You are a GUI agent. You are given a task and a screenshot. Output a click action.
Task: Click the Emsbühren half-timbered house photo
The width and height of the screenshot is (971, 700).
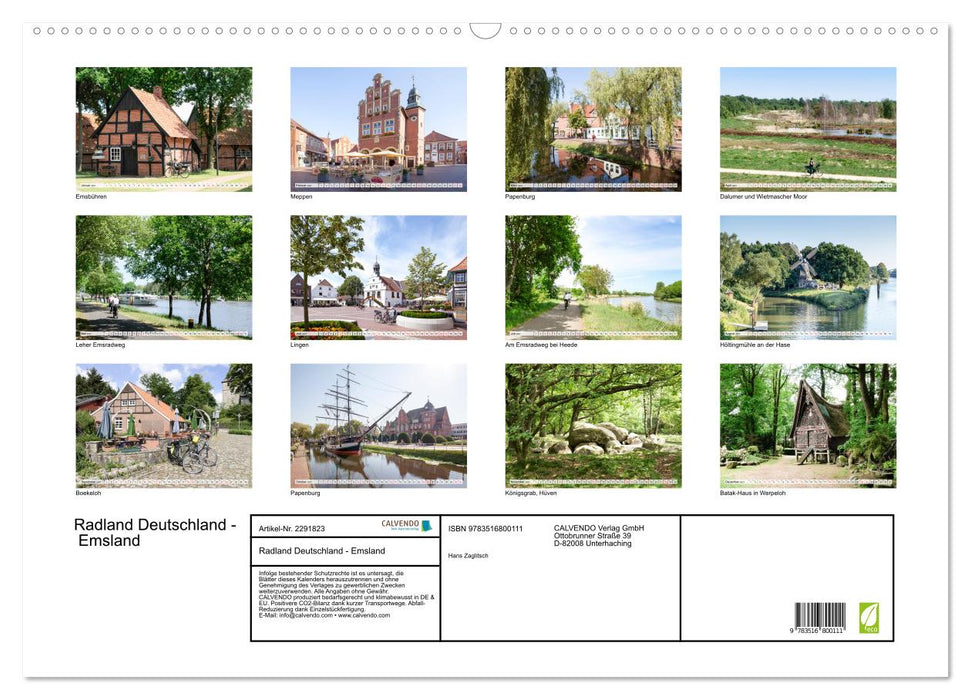[x=163, y=129]
